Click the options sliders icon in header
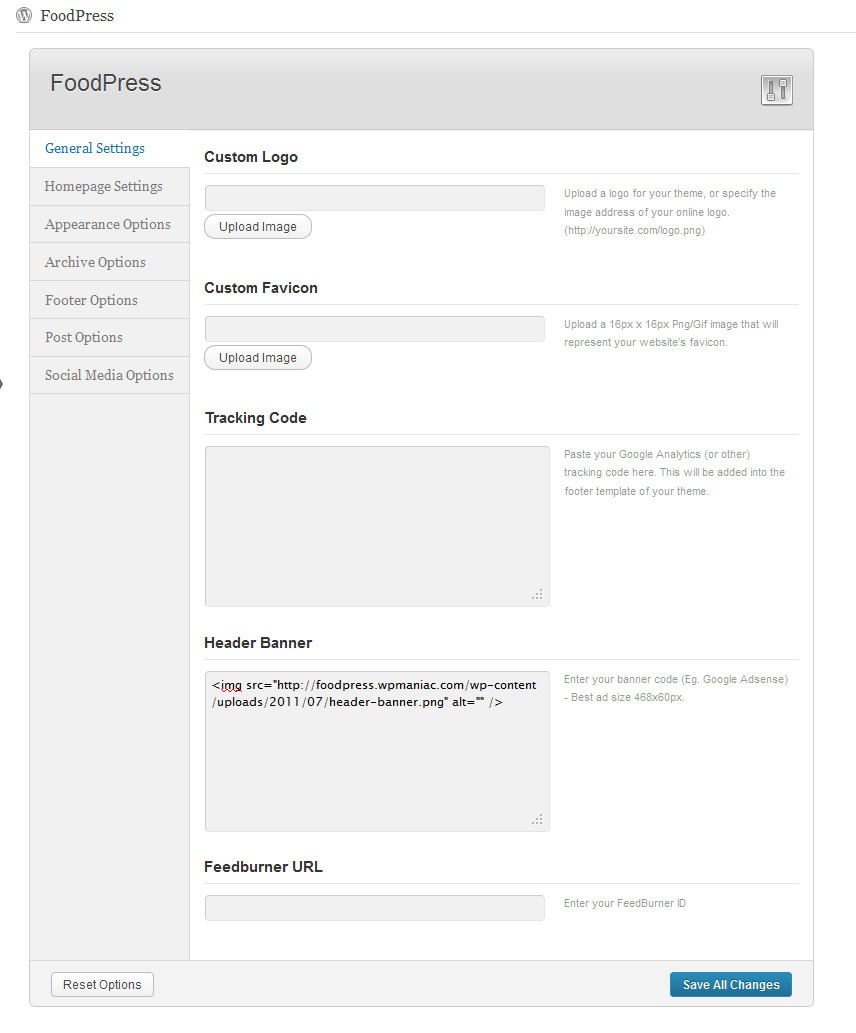The width and height of the screenshot is (856, 1033). 776,90
